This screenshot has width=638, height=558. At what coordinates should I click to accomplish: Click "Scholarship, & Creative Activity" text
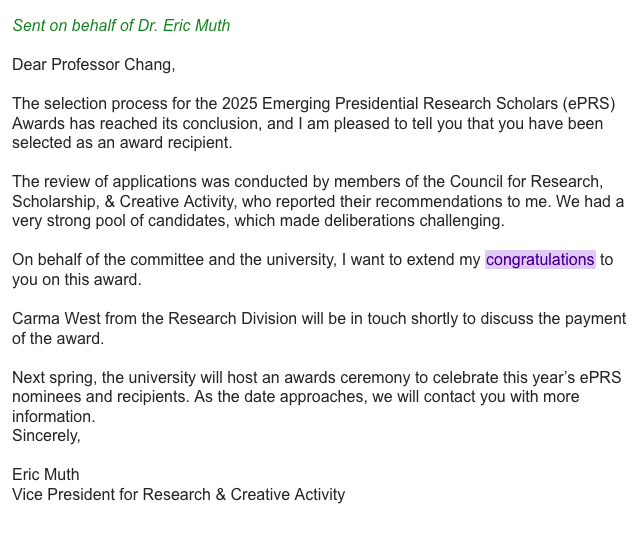click(124, 201)
